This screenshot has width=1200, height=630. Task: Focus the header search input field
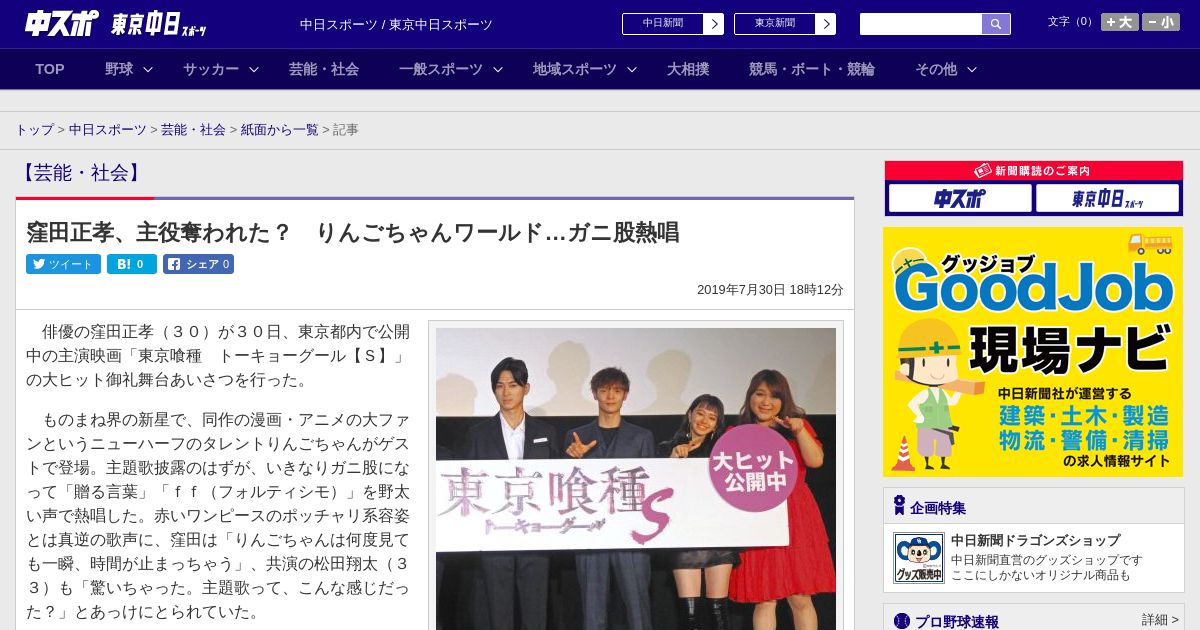(921, 24)
